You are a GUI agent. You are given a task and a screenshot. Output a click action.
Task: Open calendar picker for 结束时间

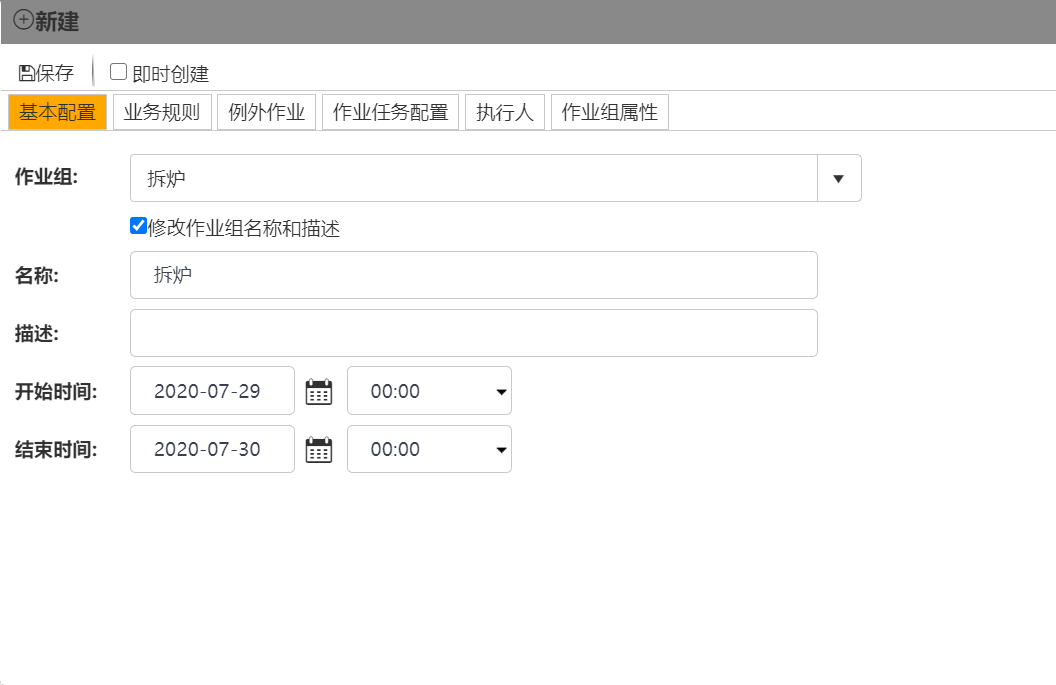pyautogui.click(x=319, y=450)
